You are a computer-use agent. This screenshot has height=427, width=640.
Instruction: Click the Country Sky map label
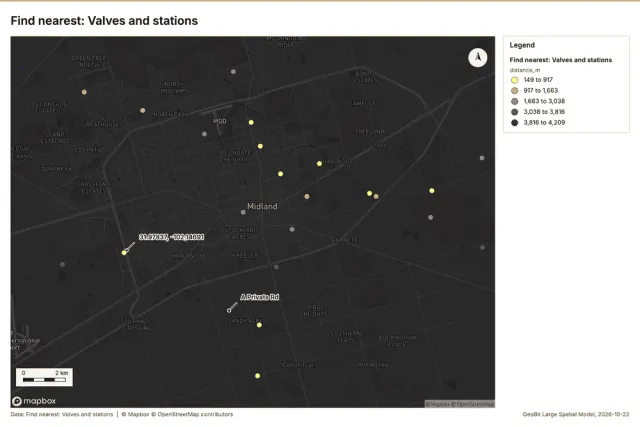[56, 169]
